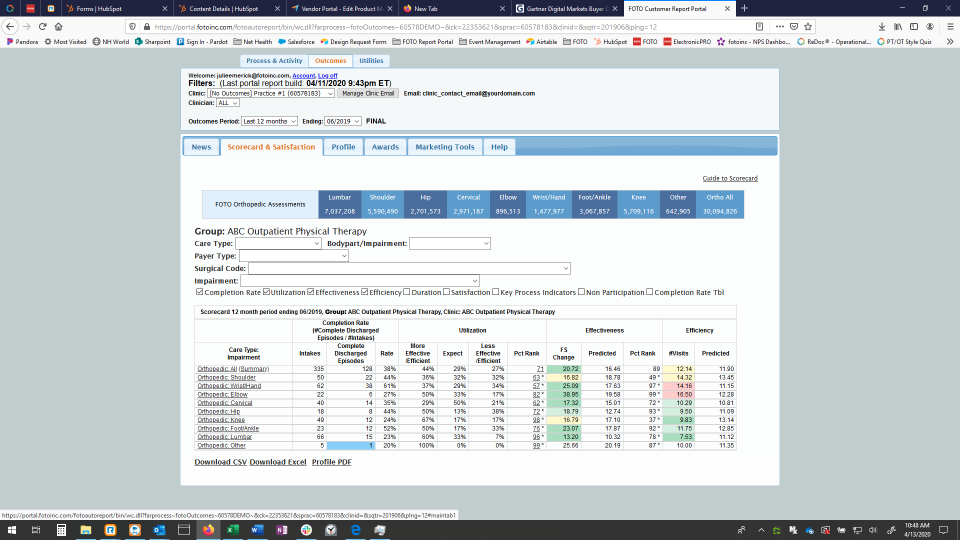Open the Impairment dropdown
The height and width of the screenshot is (540, 960).
(x=360, y=280)
